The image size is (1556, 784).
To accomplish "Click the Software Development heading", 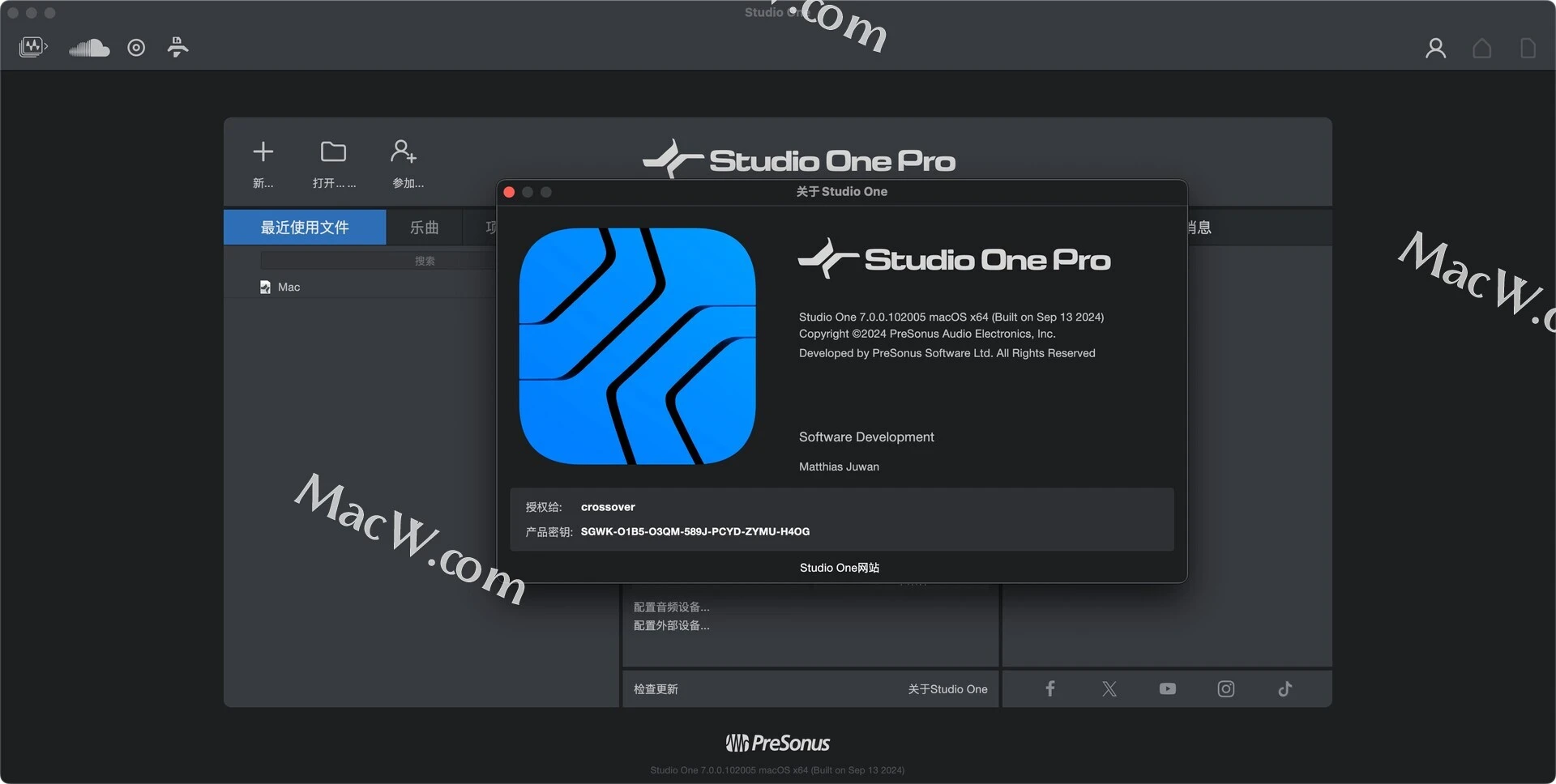I will (866, 437).
